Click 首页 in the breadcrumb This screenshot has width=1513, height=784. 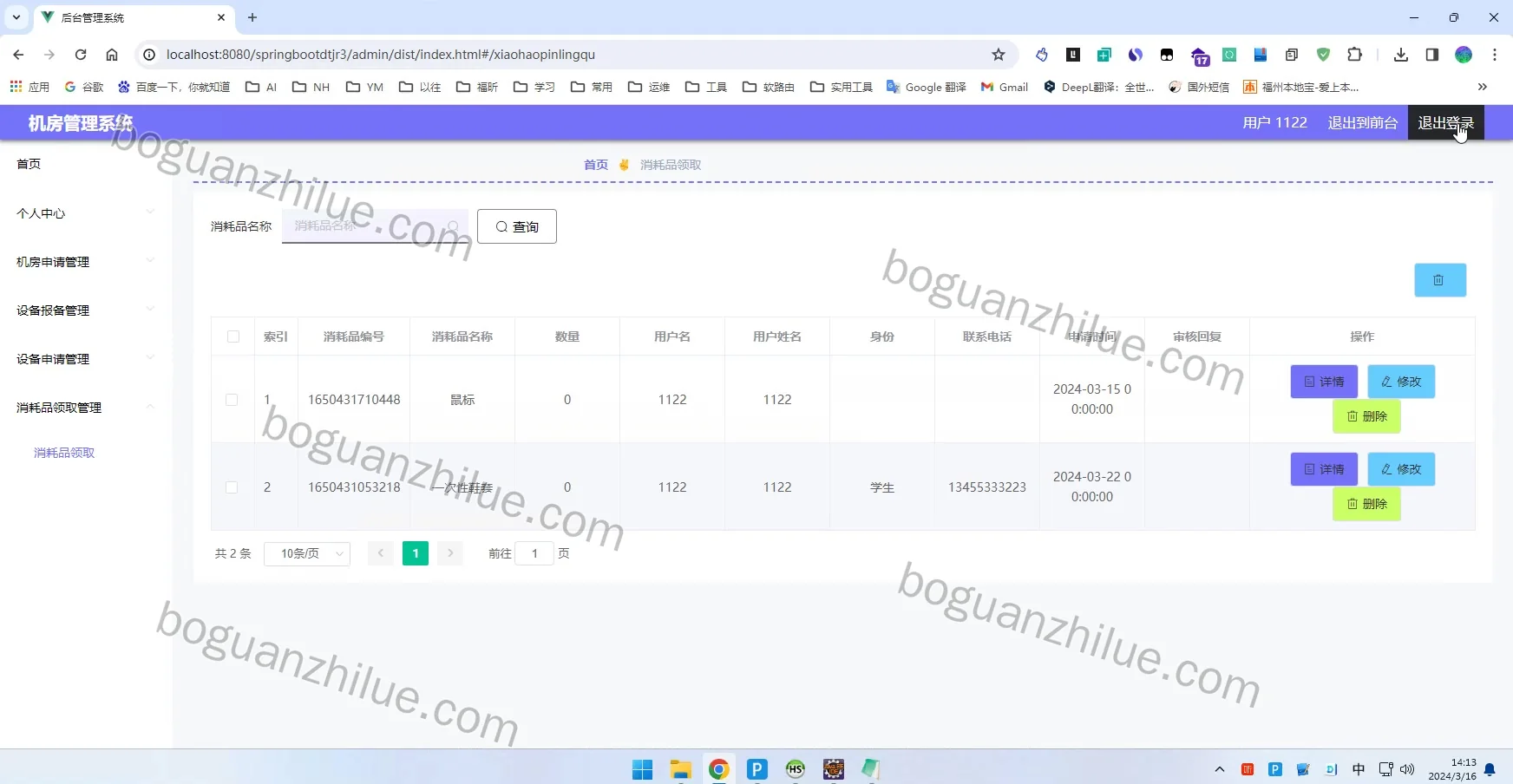pyautogui.click(x=596, y=165)
